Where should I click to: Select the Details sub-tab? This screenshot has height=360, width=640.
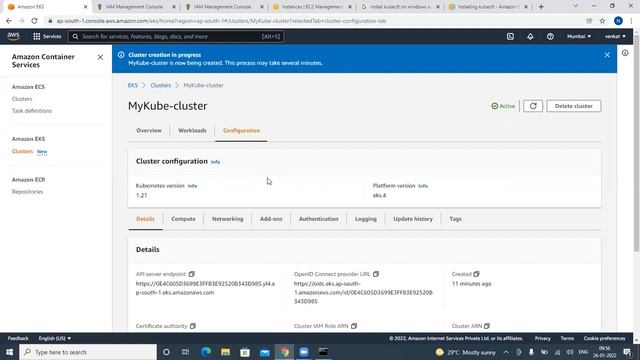pos(145,219)
